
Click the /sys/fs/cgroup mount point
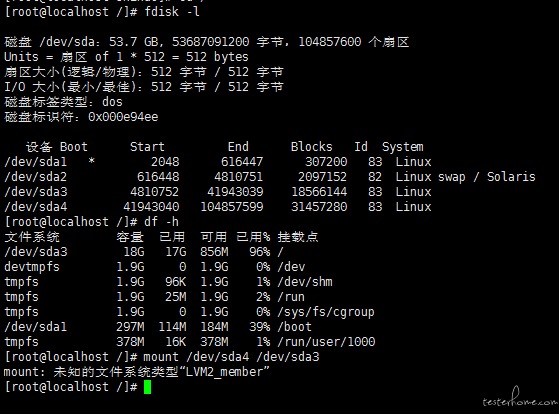(326, 312)
